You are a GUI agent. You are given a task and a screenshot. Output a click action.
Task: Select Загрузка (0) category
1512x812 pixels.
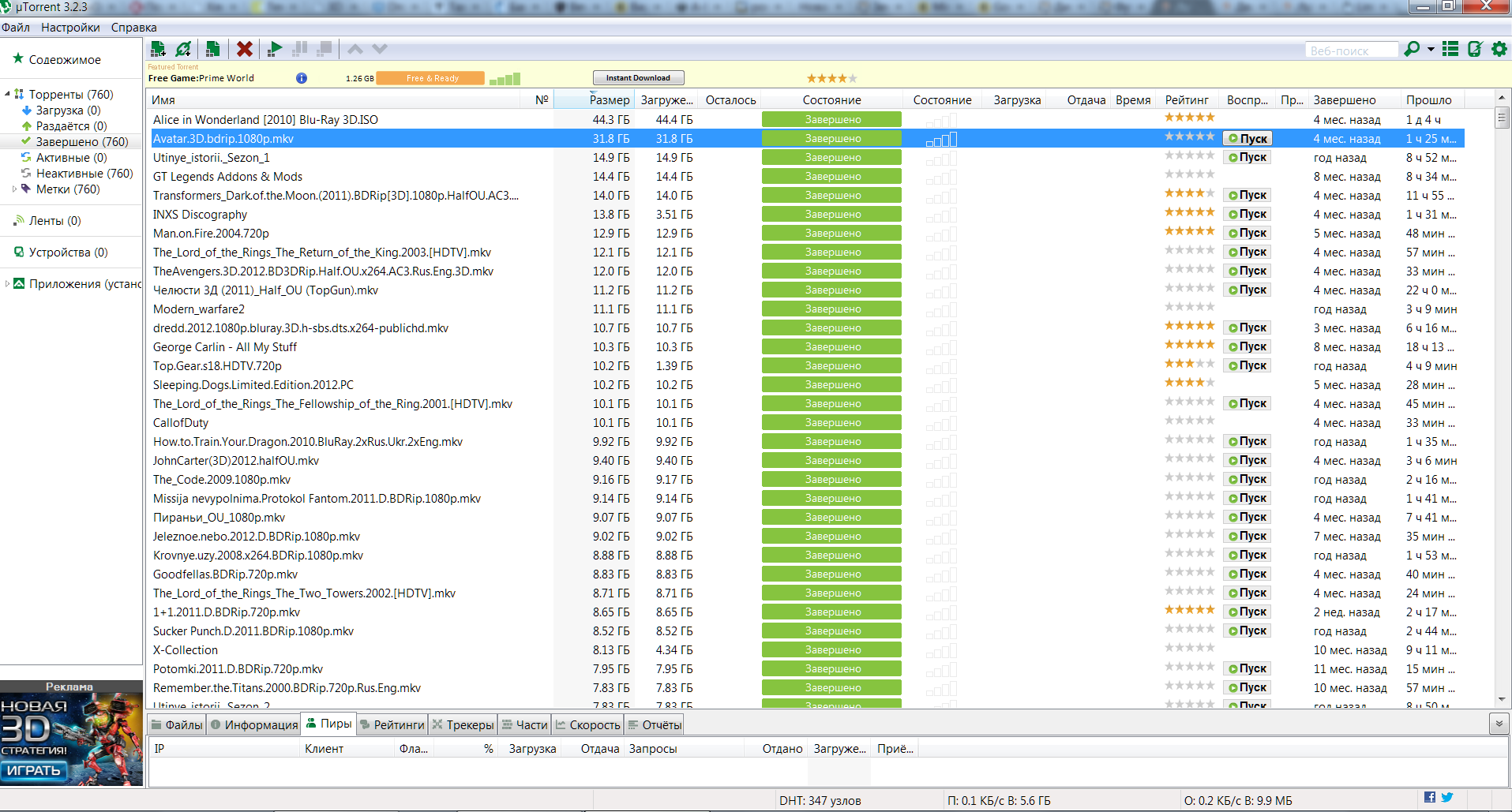(x=68, y=110)
